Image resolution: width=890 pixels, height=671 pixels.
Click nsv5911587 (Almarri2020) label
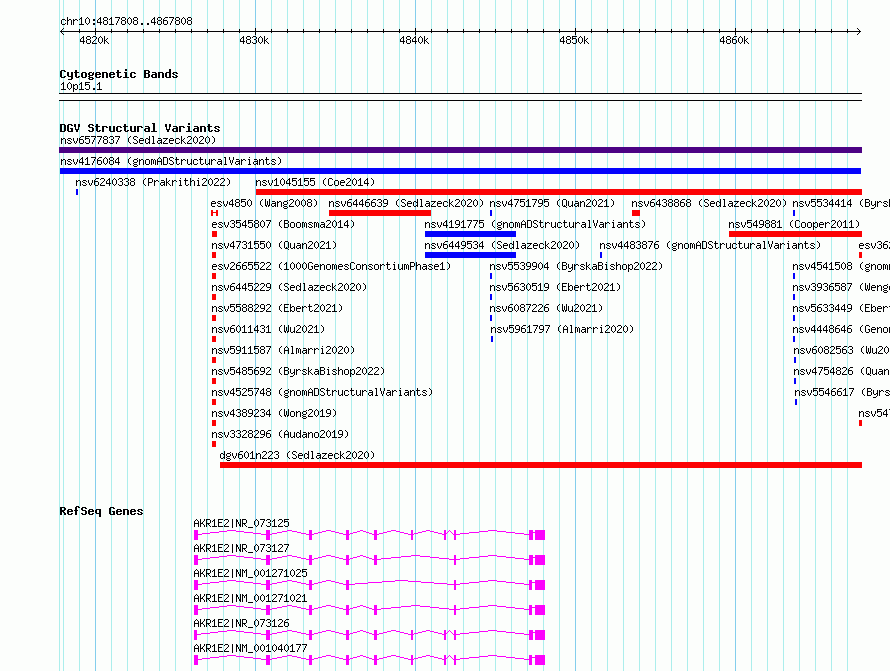coord(283,350)
